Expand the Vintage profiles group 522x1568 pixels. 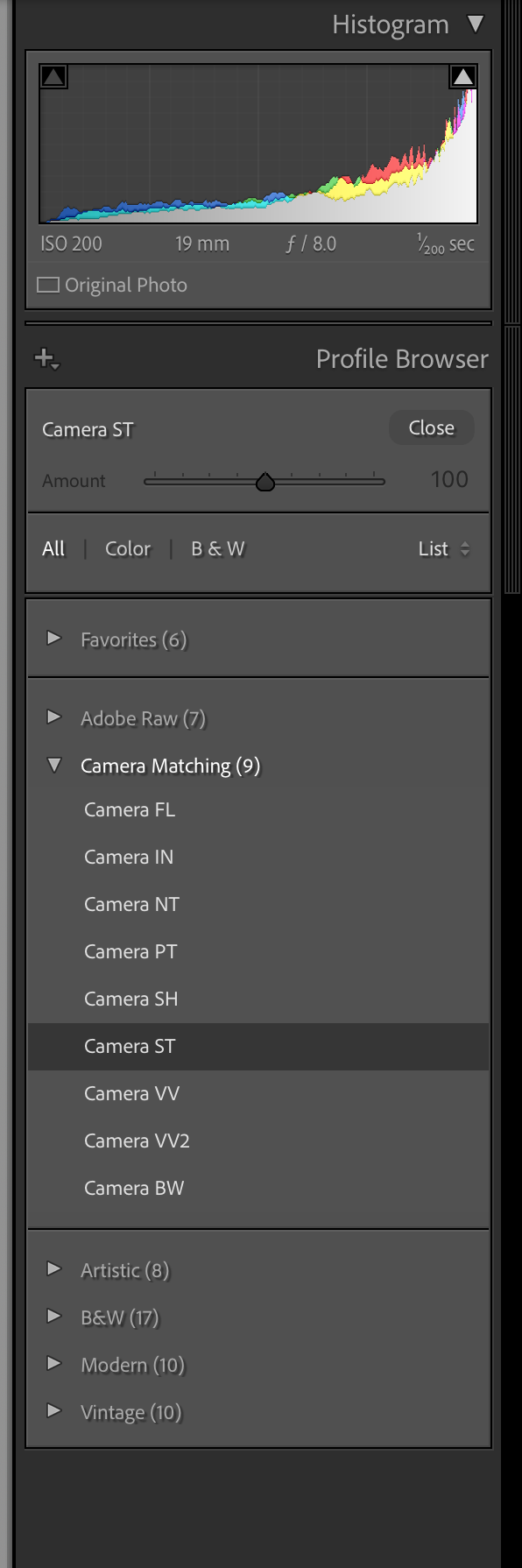(x=54, y=1412)
